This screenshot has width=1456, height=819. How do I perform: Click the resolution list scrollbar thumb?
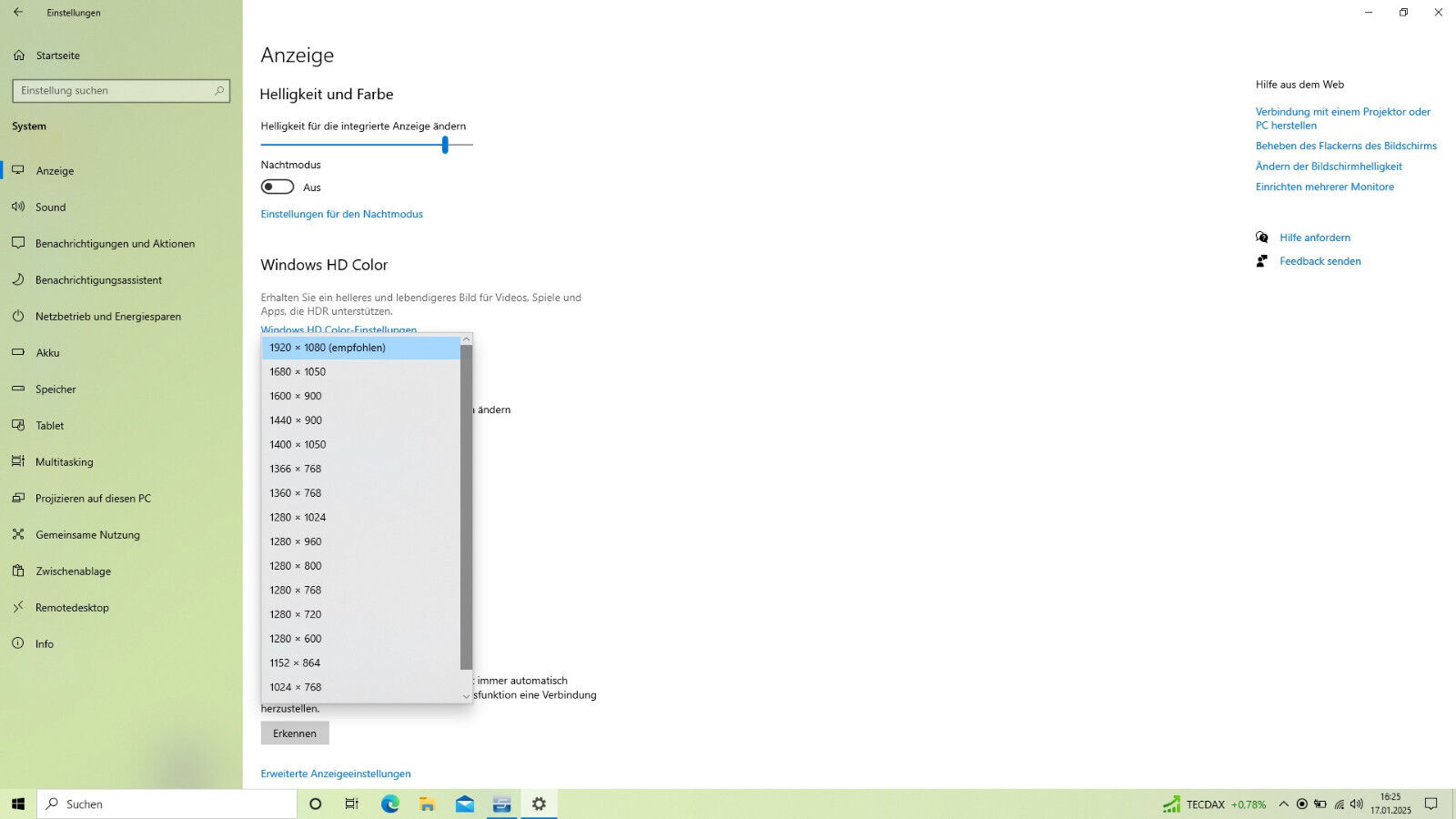[x=466, y=507]
